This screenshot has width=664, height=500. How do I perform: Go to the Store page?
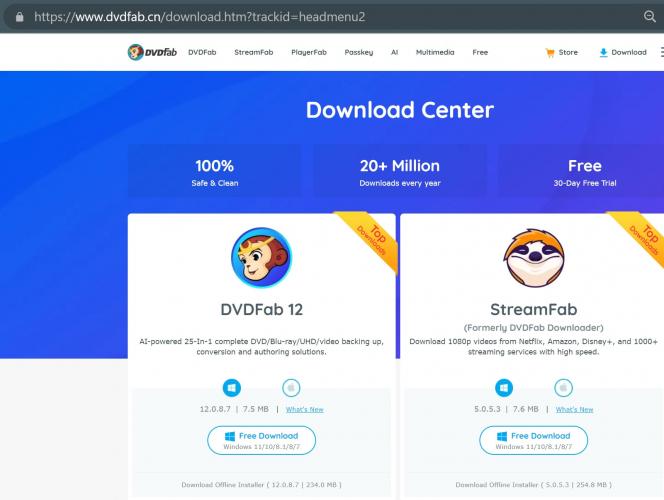[568, 52]
